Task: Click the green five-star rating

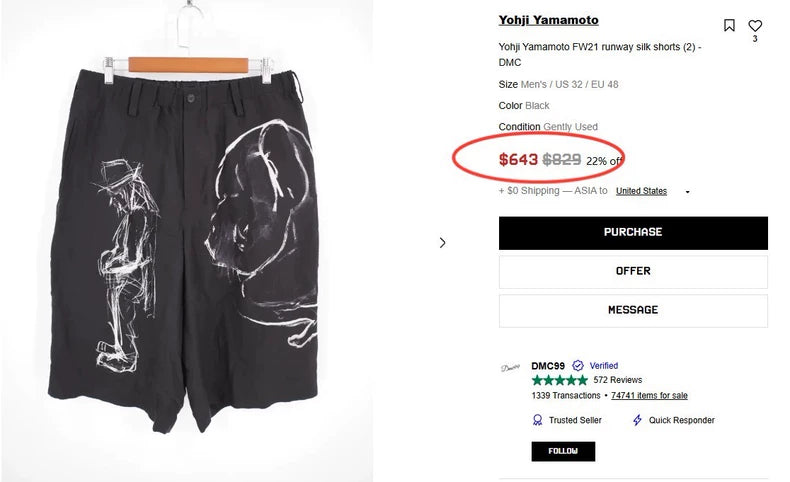Action: tap(559, 380)
